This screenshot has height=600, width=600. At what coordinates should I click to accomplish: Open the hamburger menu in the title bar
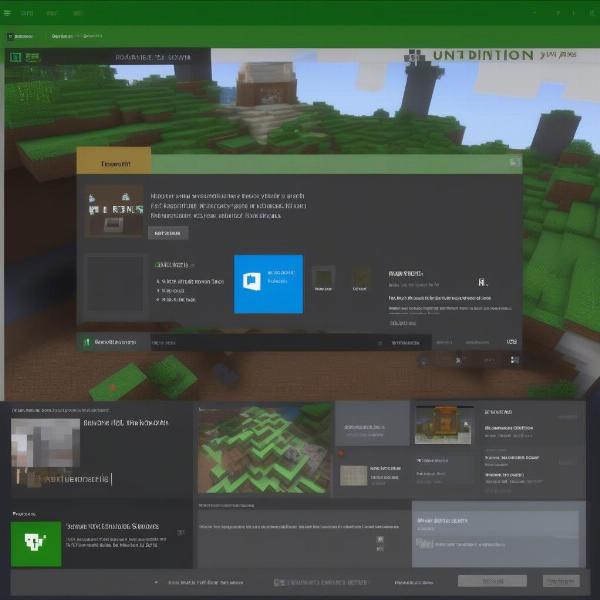7,13
